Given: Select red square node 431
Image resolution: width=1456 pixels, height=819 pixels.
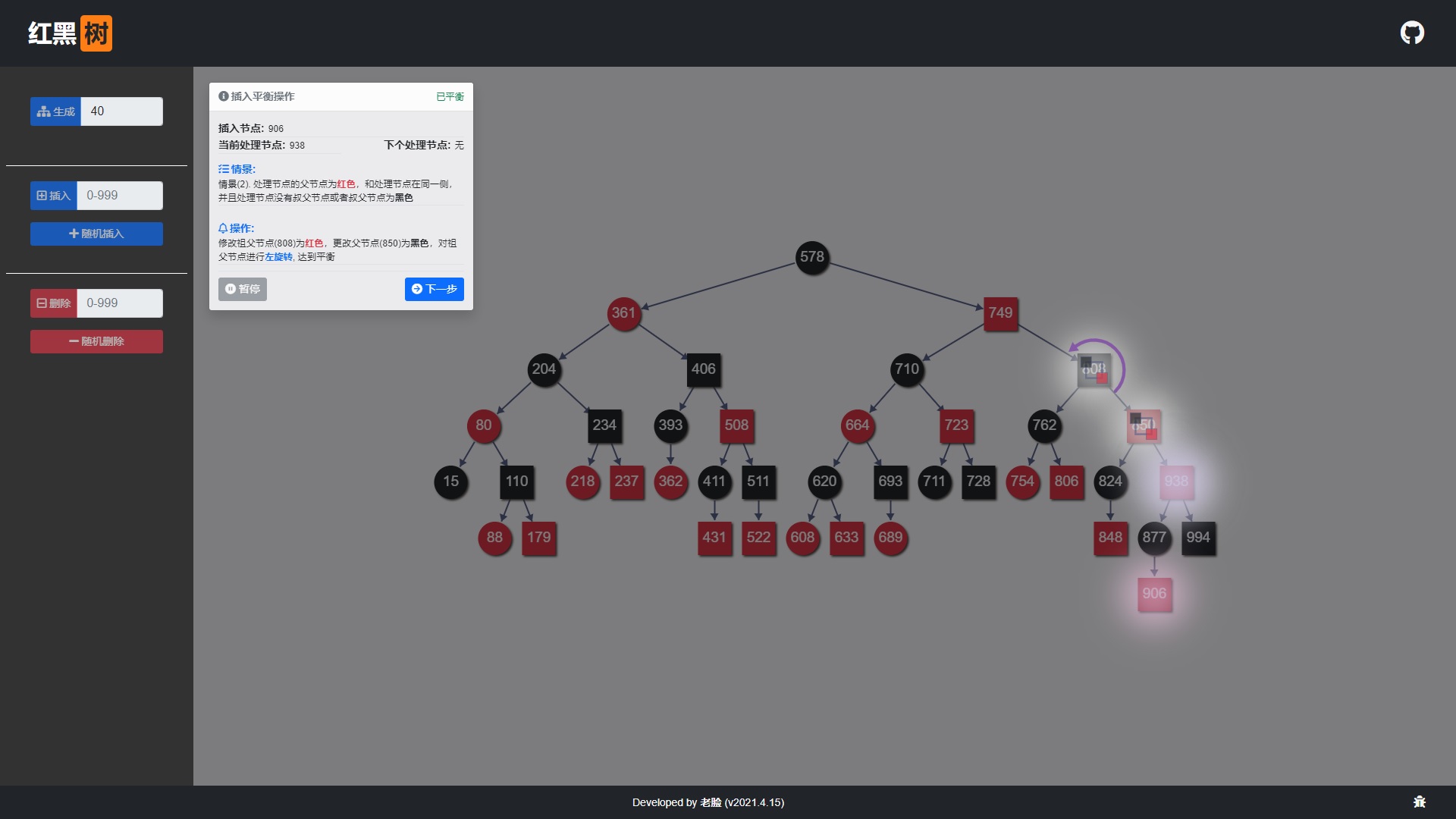Looking at the screenshot, I should click(714, 538).
